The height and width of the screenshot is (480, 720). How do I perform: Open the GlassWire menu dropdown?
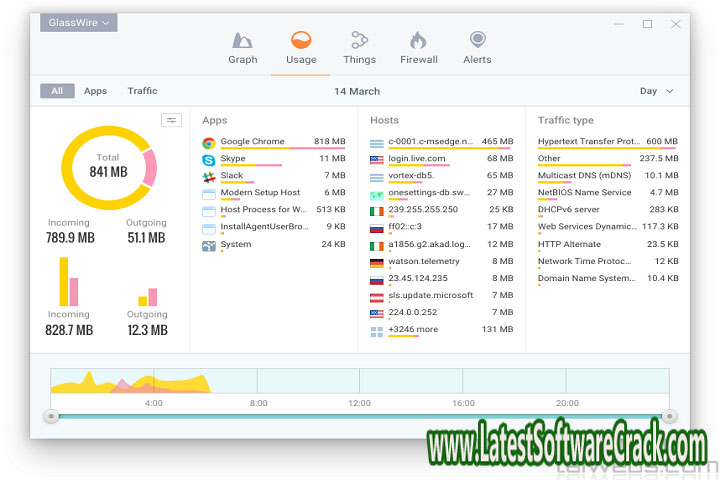(79, 22)
